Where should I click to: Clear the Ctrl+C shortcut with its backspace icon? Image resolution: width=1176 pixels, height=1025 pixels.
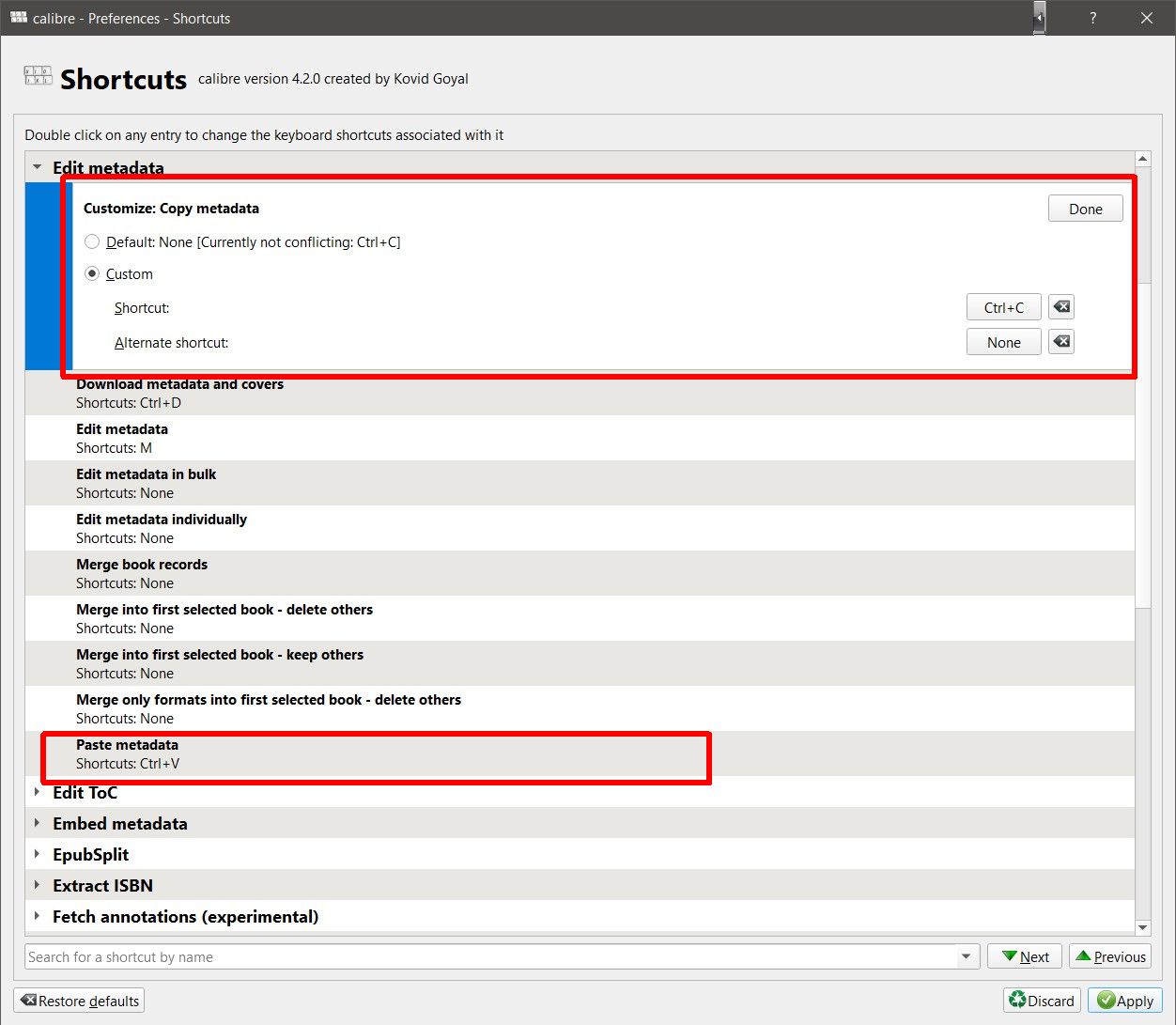point(1061,307)
